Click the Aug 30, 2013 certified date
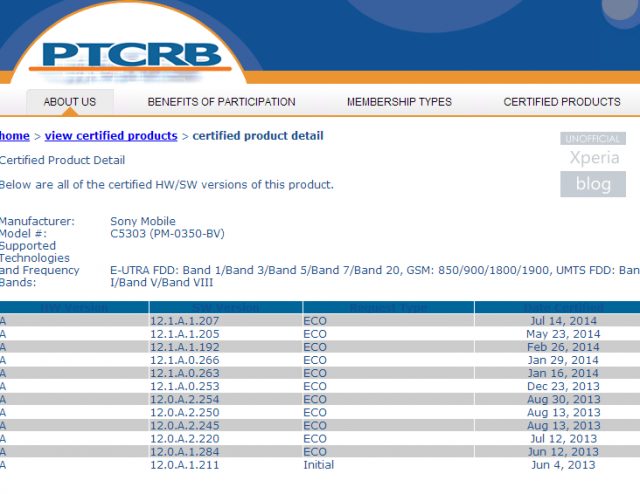This screenshot has height=494, width=640. [x=563, y=399]
